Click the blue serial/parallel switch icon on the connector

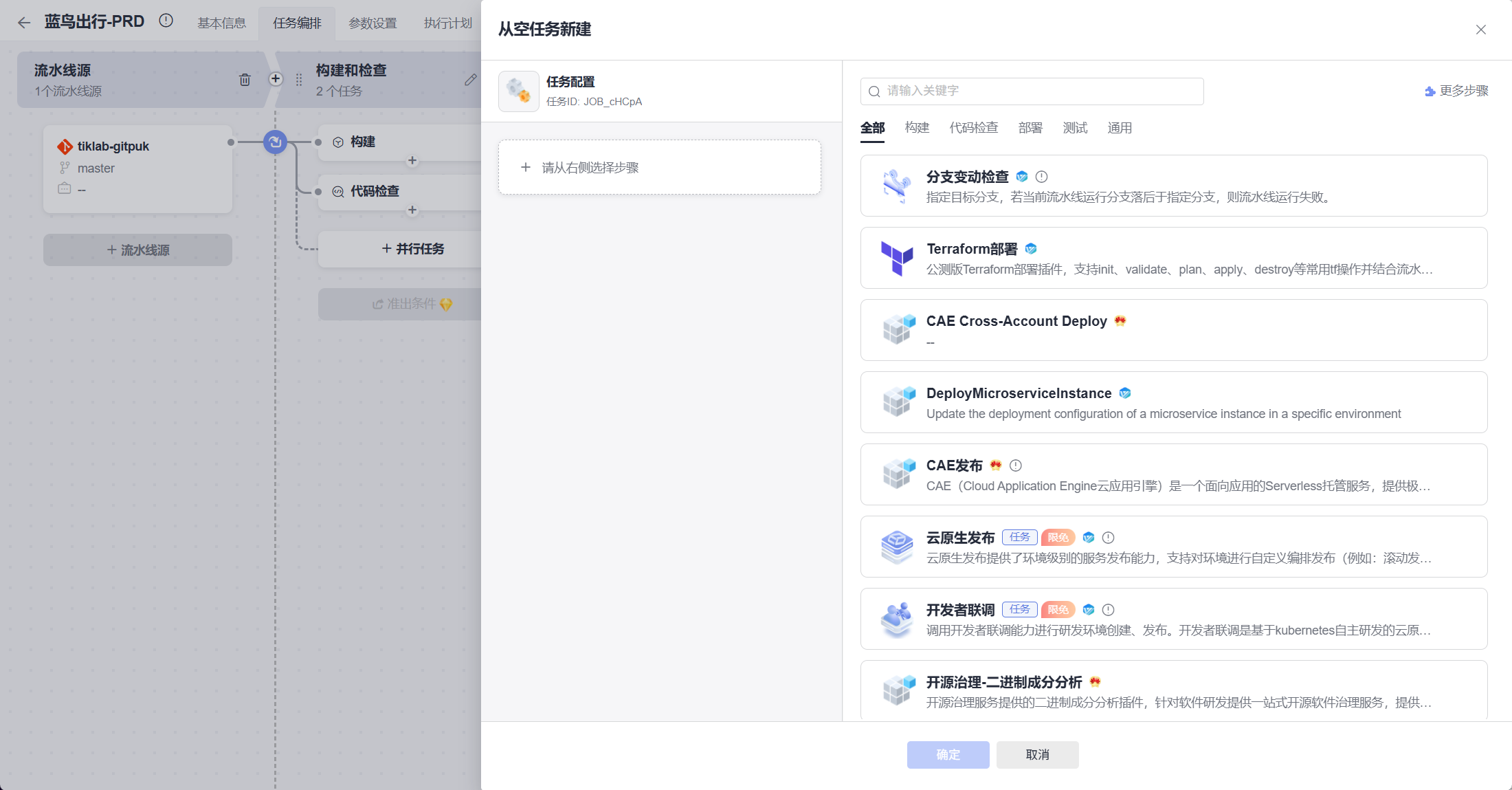[x=274, y=142]
